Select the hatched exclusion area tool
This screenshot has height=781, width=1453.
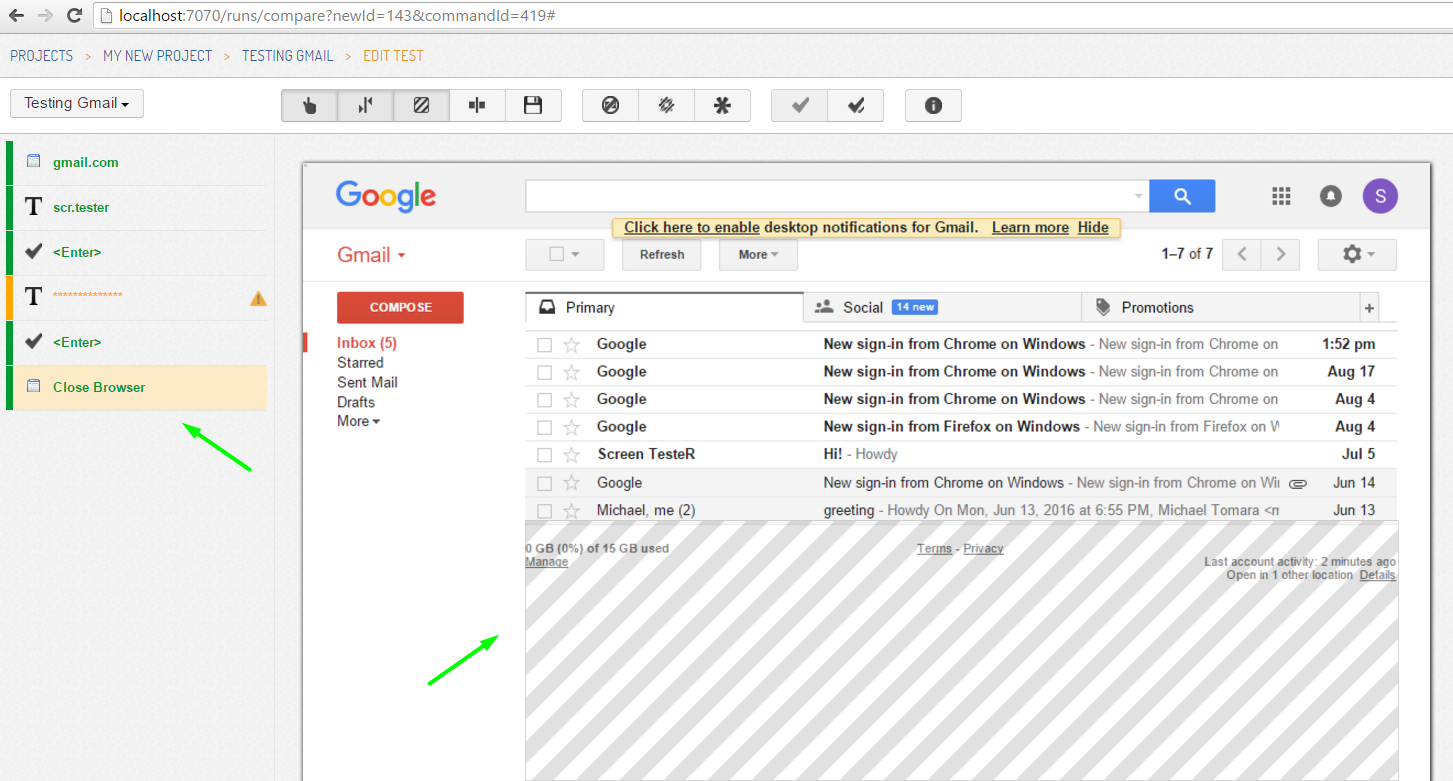[x=421, y=106]
